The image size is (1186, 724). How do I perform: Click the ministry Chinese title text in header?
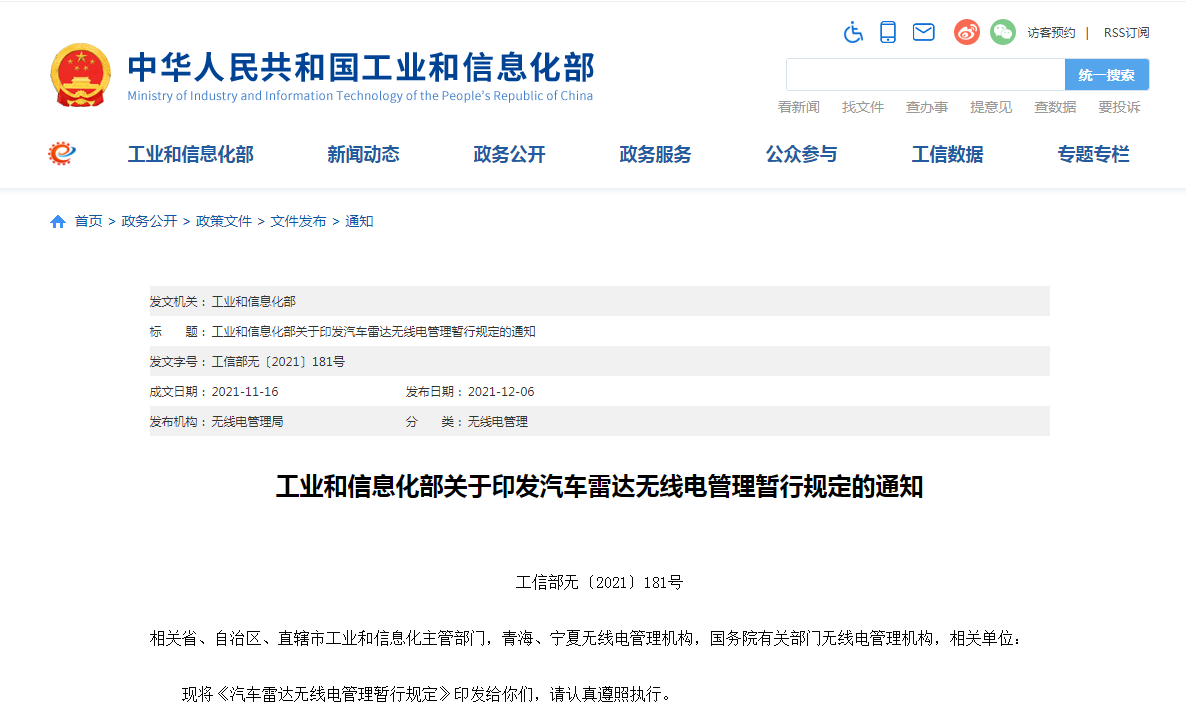361,67
